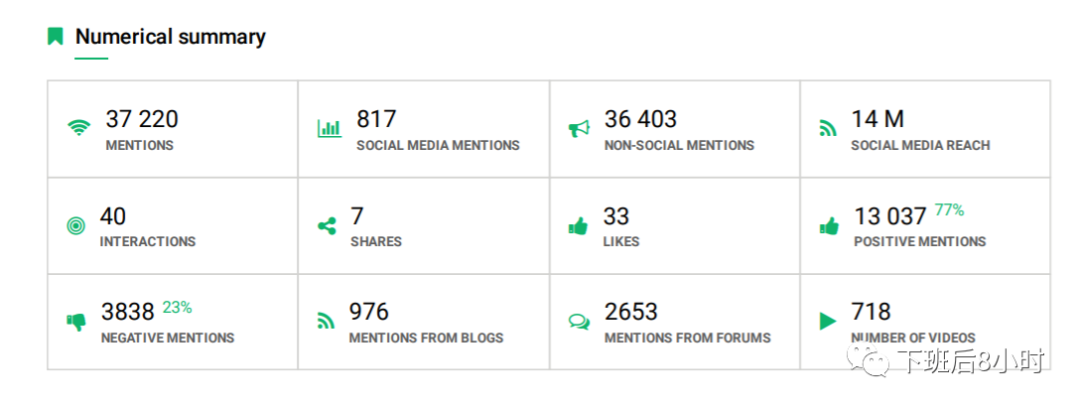The width and height of the screenshot is (1080, 409).
Task: Click the 23% negative percentage label
Action: [x=177, y=308]
